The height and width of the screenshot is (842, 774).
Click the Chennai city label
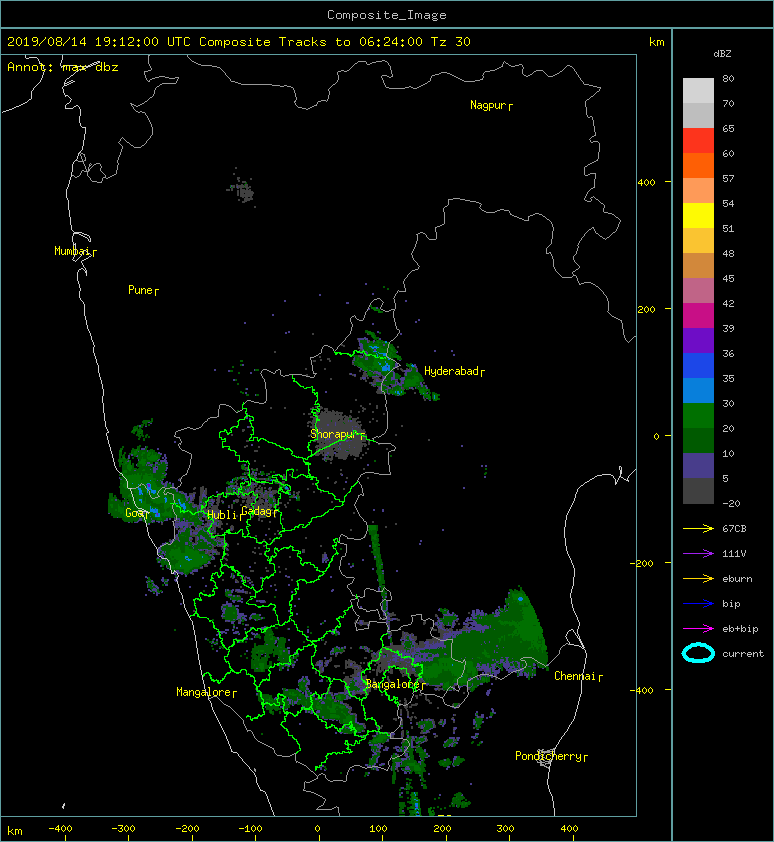click(578, 676)
